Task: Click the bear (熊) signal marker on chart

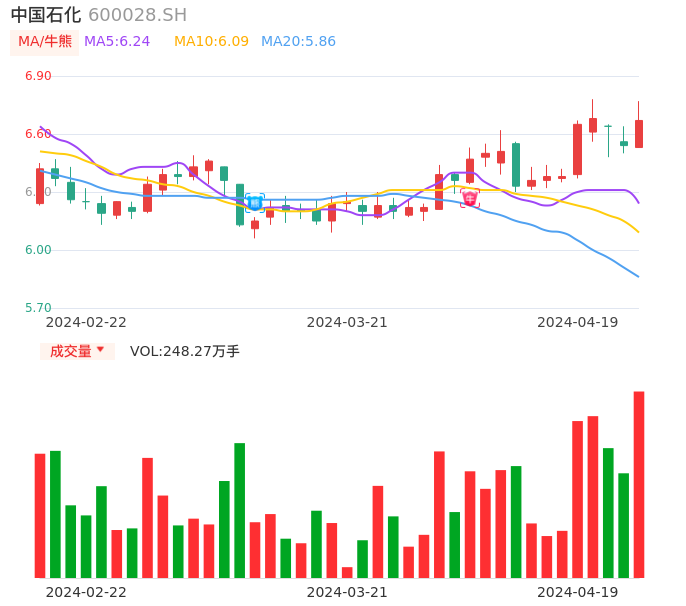Action: 255,203
